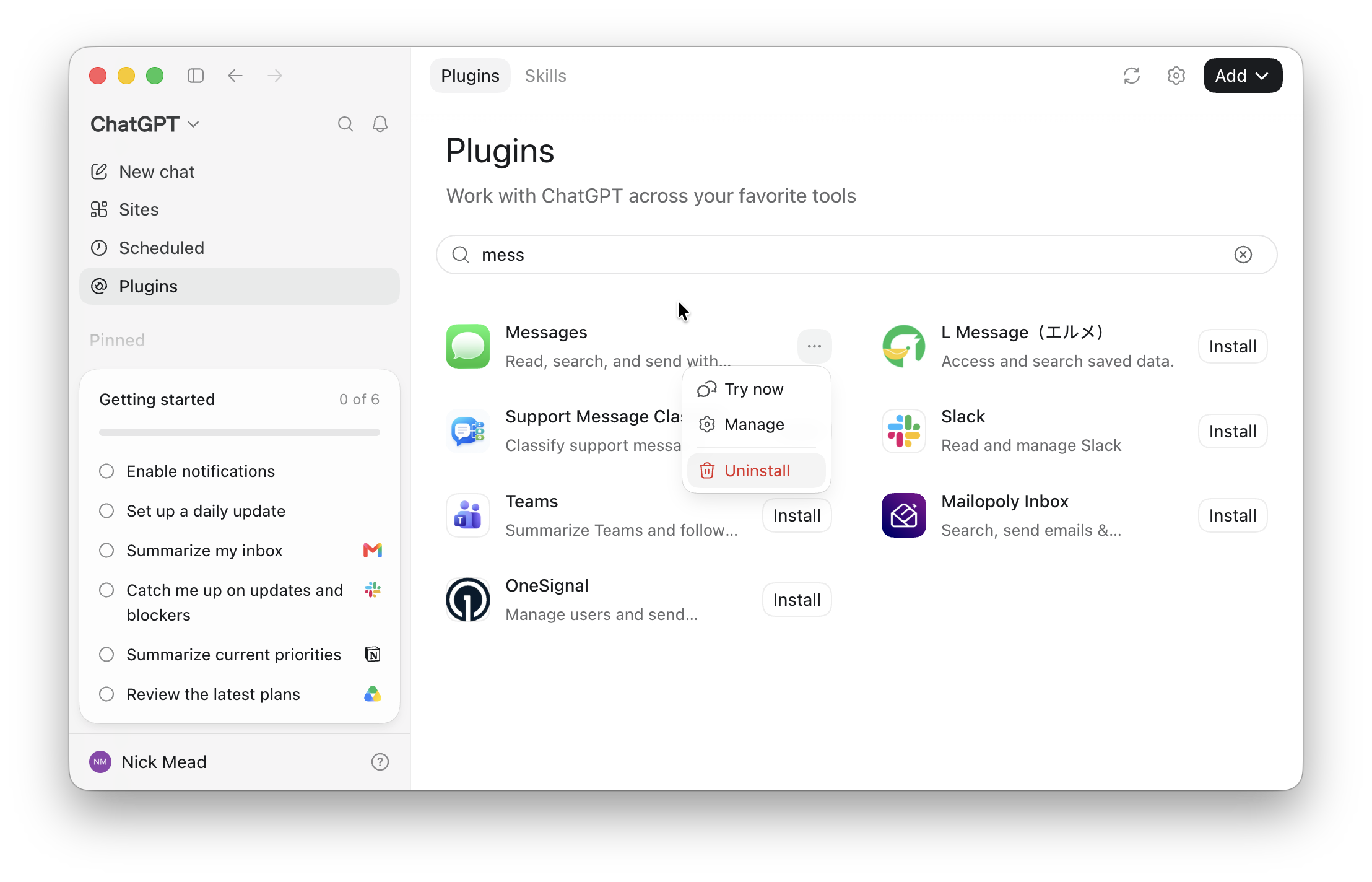1372x882 pixels.
Task: Open the Support Message Classifier icon
Action: click(x=468, y=431)
